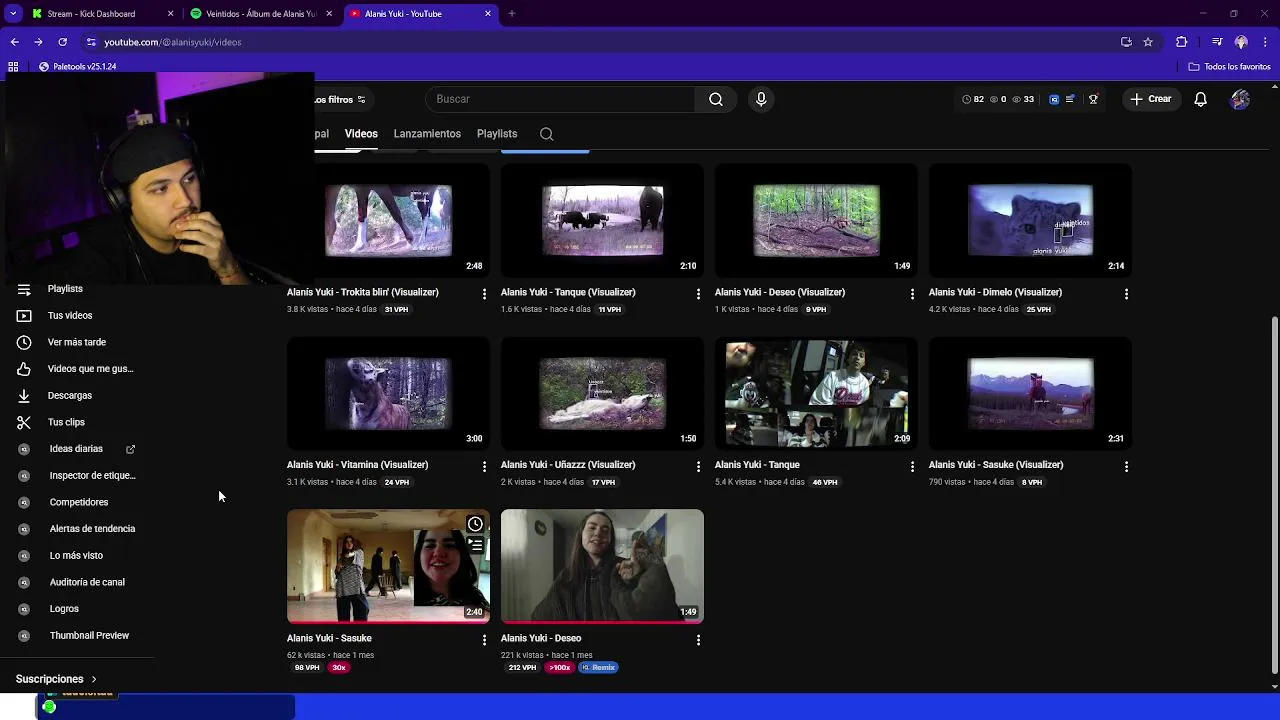Screen dimensions: 1280x720
Task: Open the Chrome three-dot menu
Action: [x=1264, y=42]
